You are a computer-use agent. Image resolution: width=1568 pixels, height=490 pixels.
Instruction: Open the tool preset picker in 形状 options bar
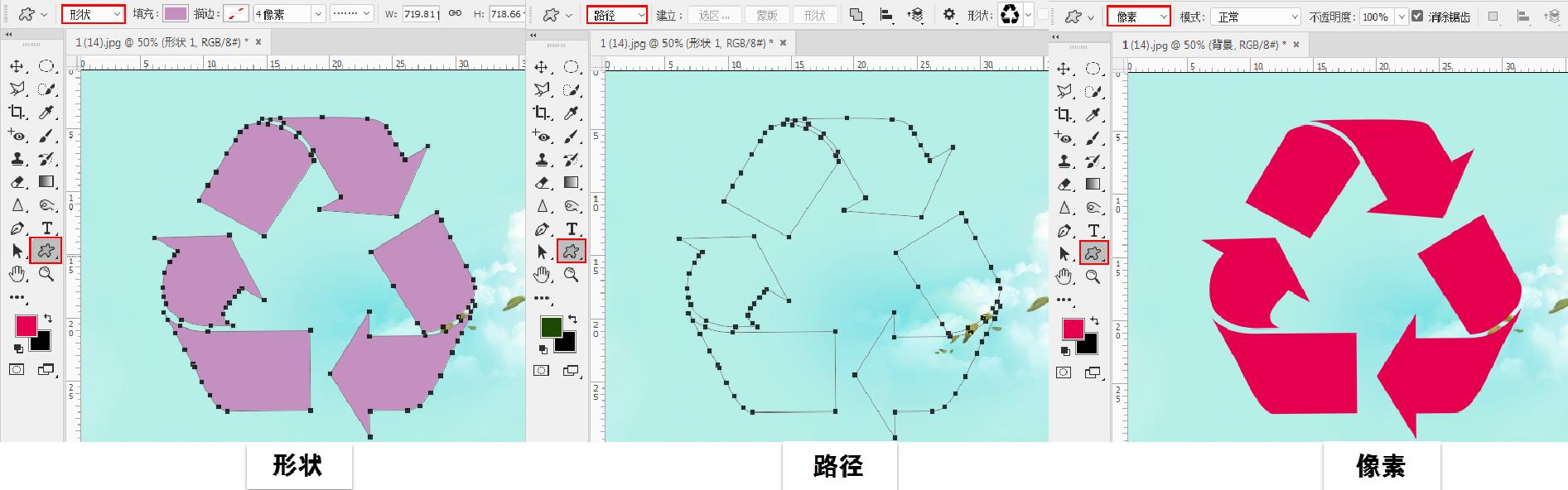pyautogui.click(x=32, y=14)
